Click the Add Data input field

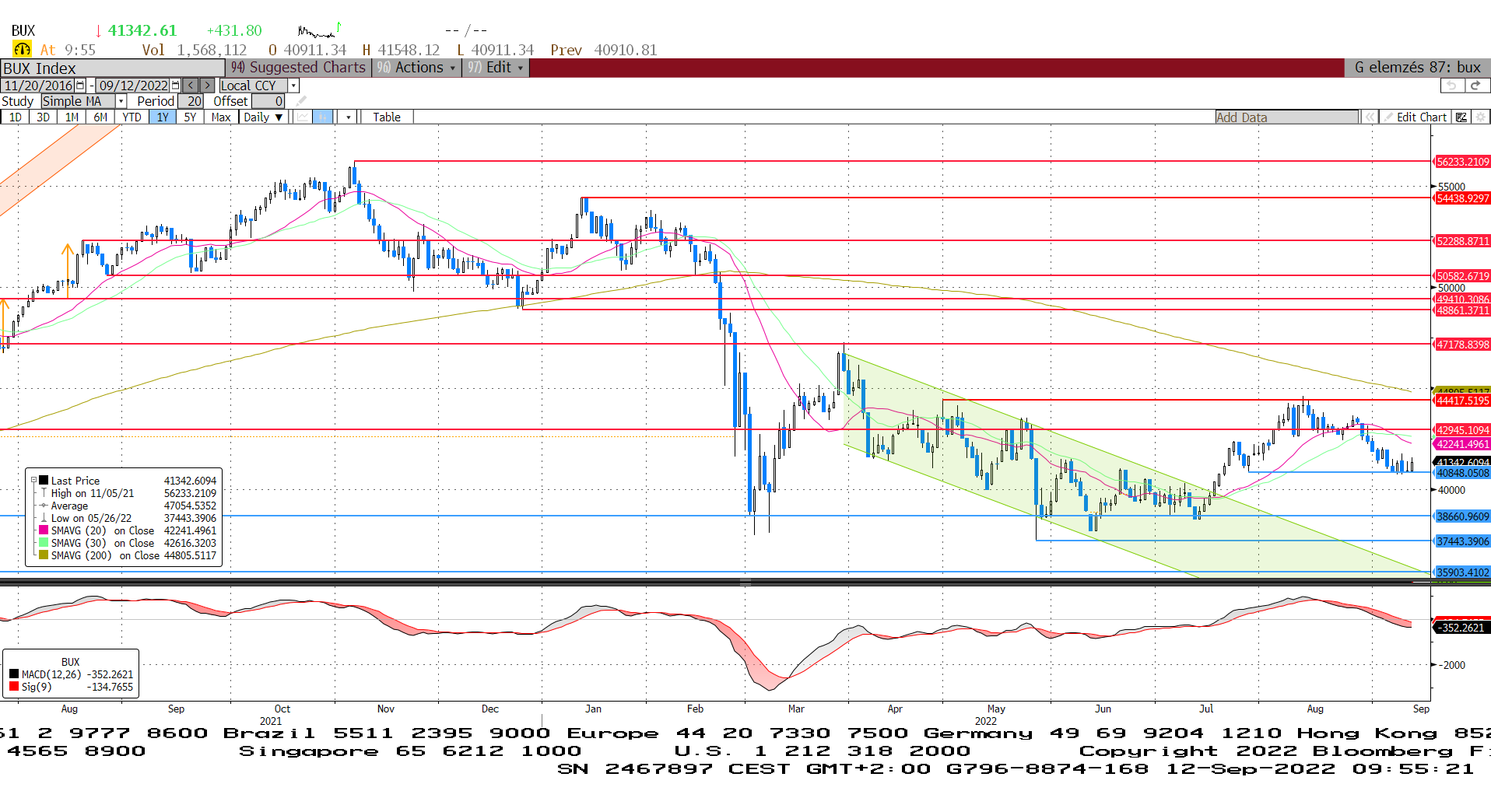tap(1287, 117)
